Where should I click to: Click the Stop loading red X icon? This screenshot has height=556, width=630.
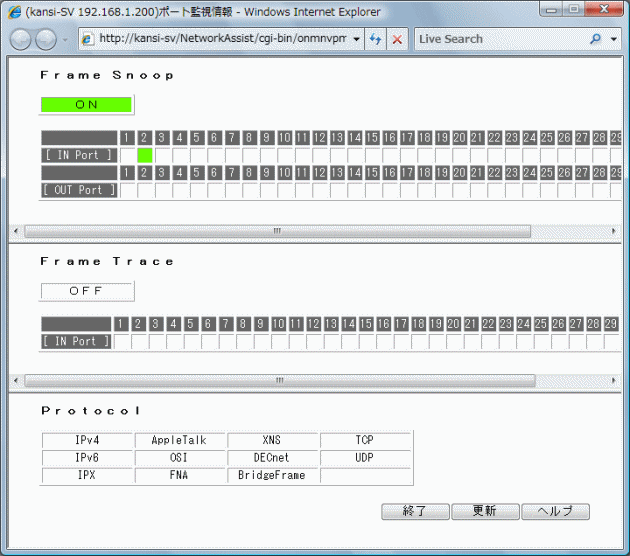[397, 39]
